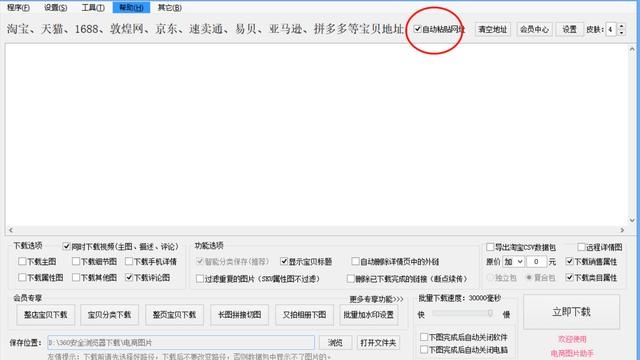This screenshot has width=640, height=360.
Task: Click the 宝贝分类下载 button
Action: 109,315
